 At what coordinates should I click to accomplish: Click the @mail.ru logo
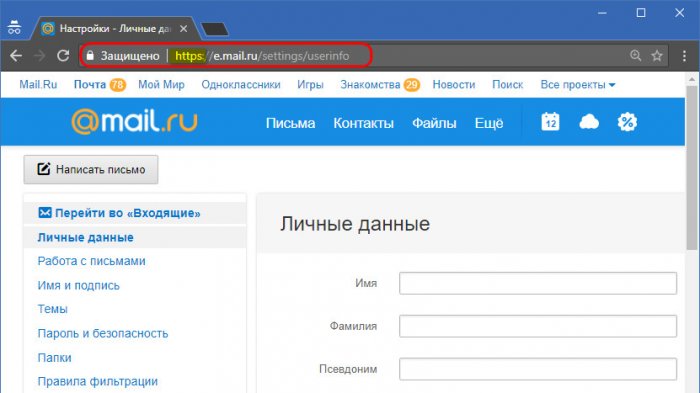point(134,121)
